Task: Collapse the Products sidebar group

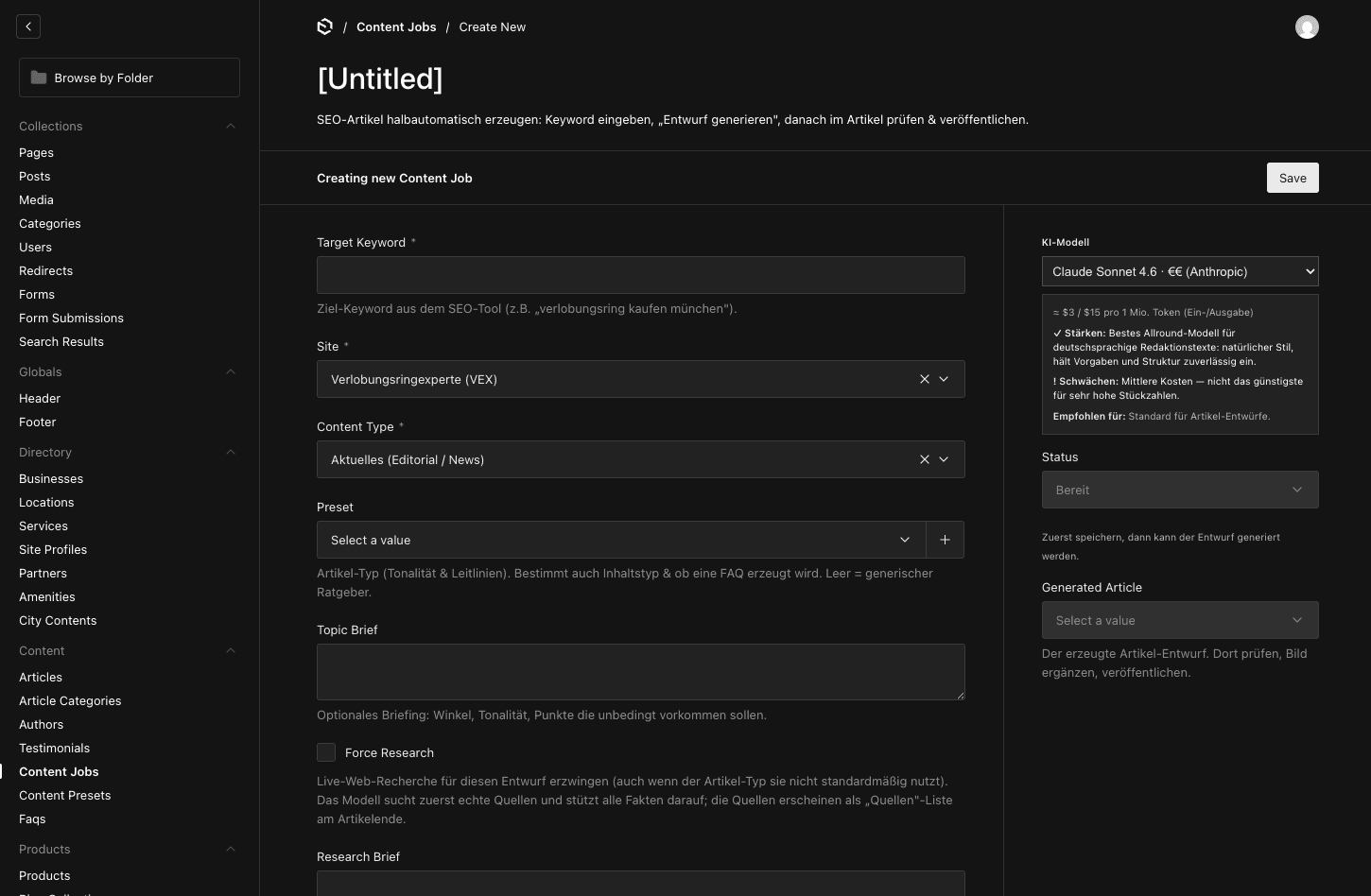Action: point(231,849)
